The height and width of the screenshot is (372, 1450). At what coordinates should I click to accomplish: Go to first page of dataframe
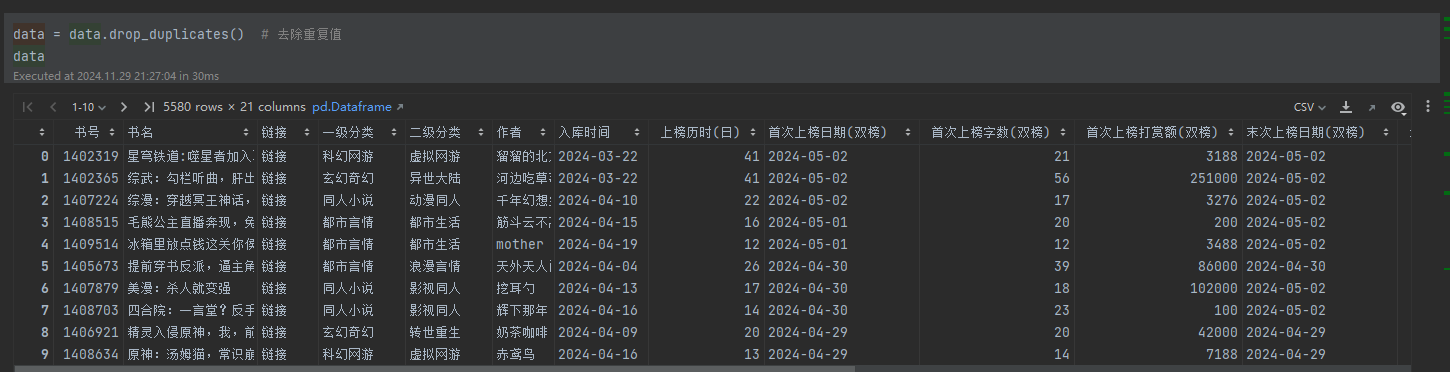coord(27,107)
